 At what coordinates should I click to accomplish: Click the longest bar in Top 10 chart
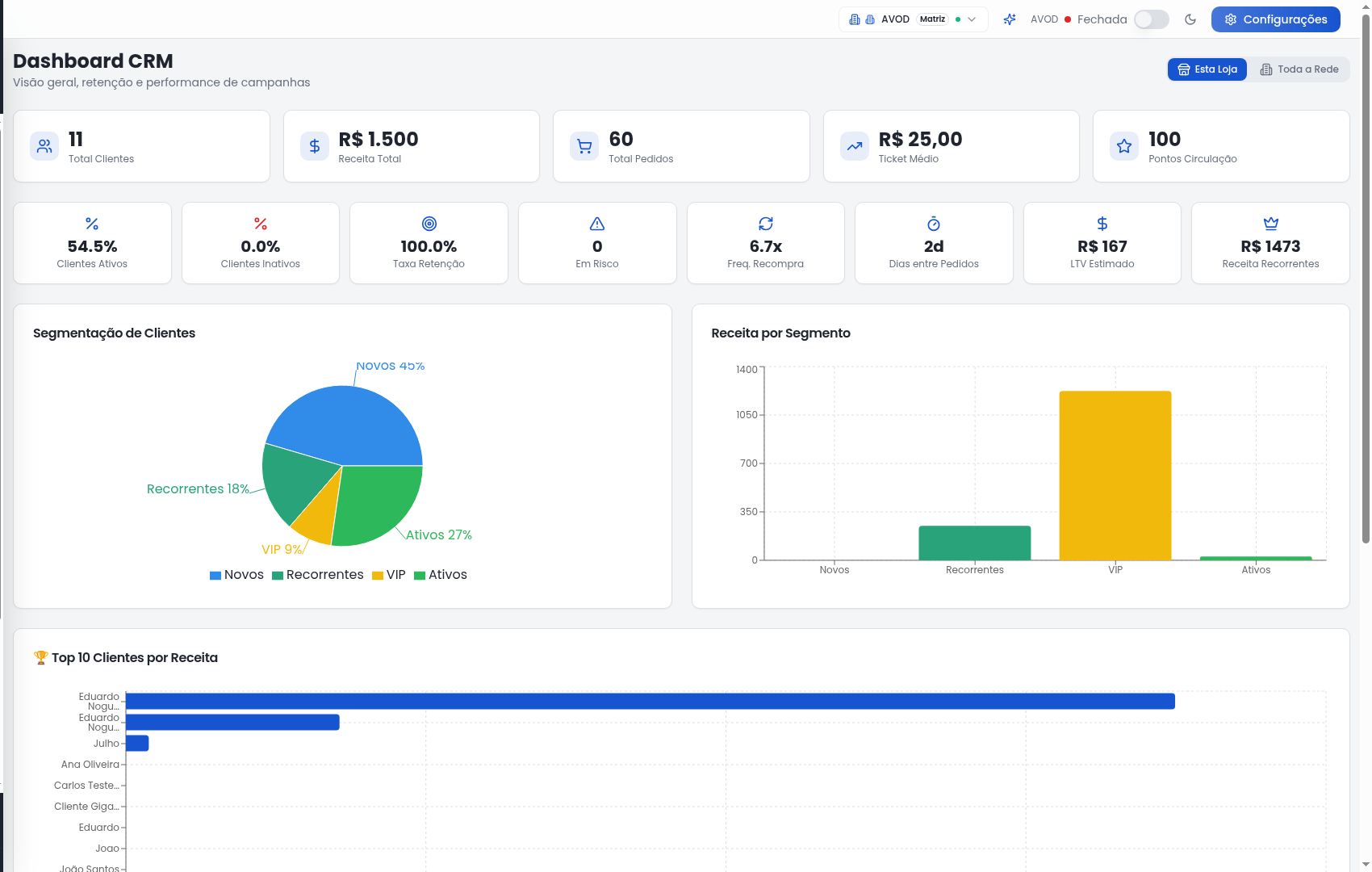pyautogui.click(x=650, y=702)
